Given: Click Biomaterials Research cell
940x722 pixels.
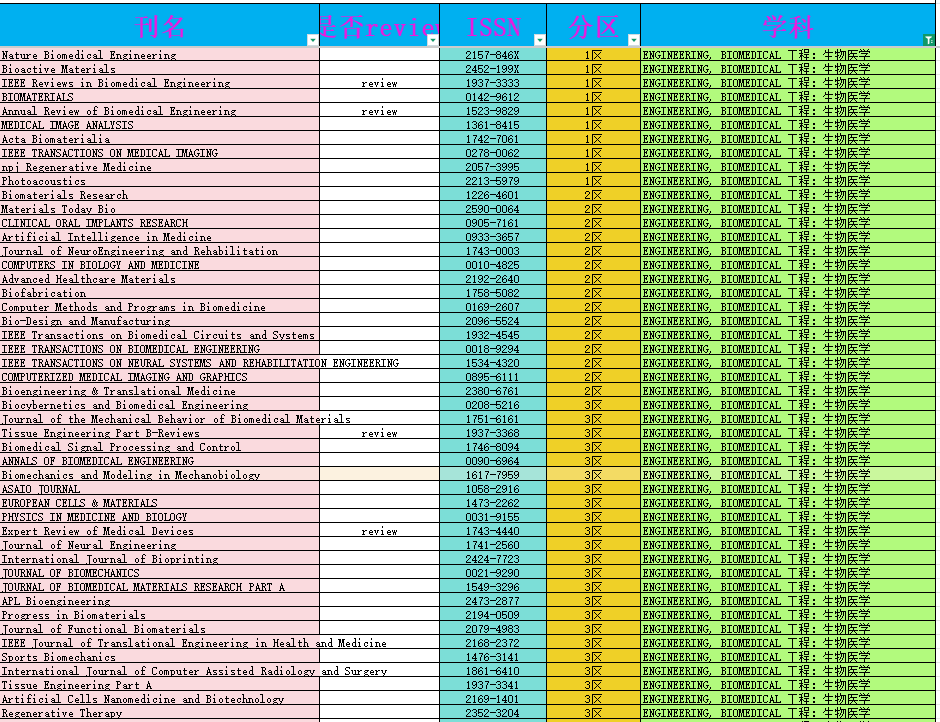Looking at the screenshot, I should (x=159, y=195).
